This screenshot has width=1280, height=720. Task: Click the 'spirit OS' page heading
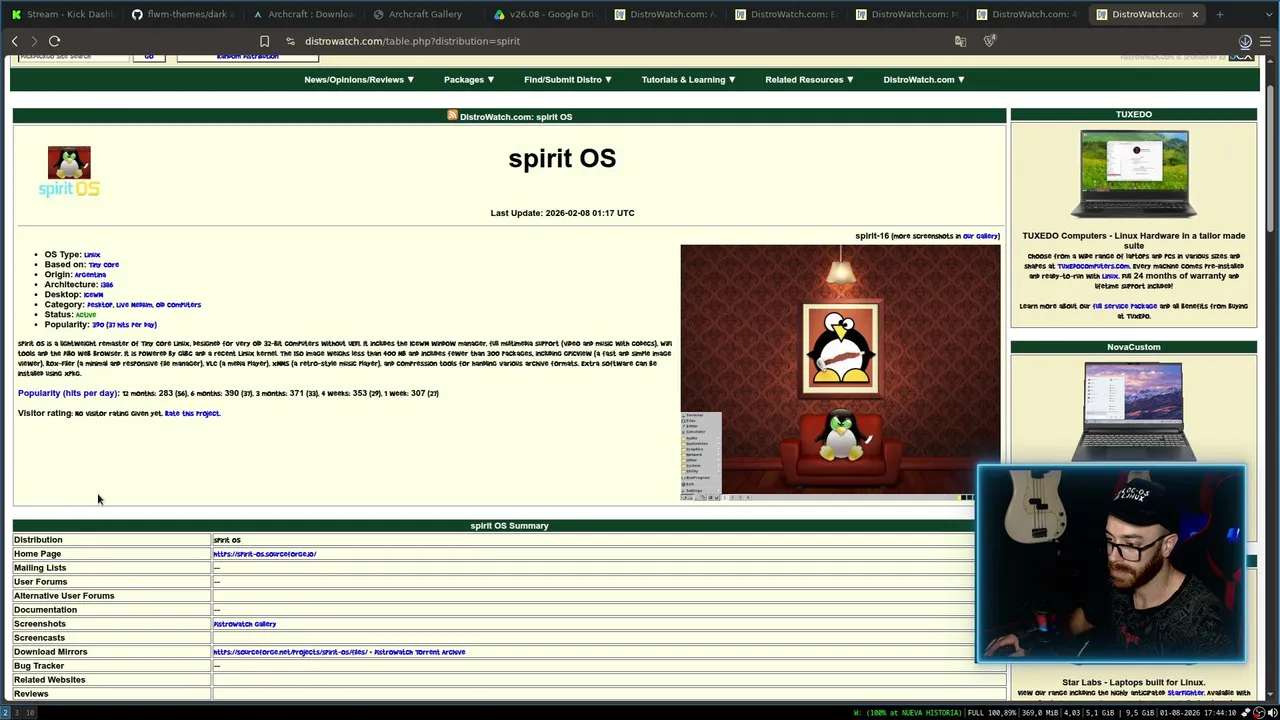pyautogui.click(x=562, y=158)
